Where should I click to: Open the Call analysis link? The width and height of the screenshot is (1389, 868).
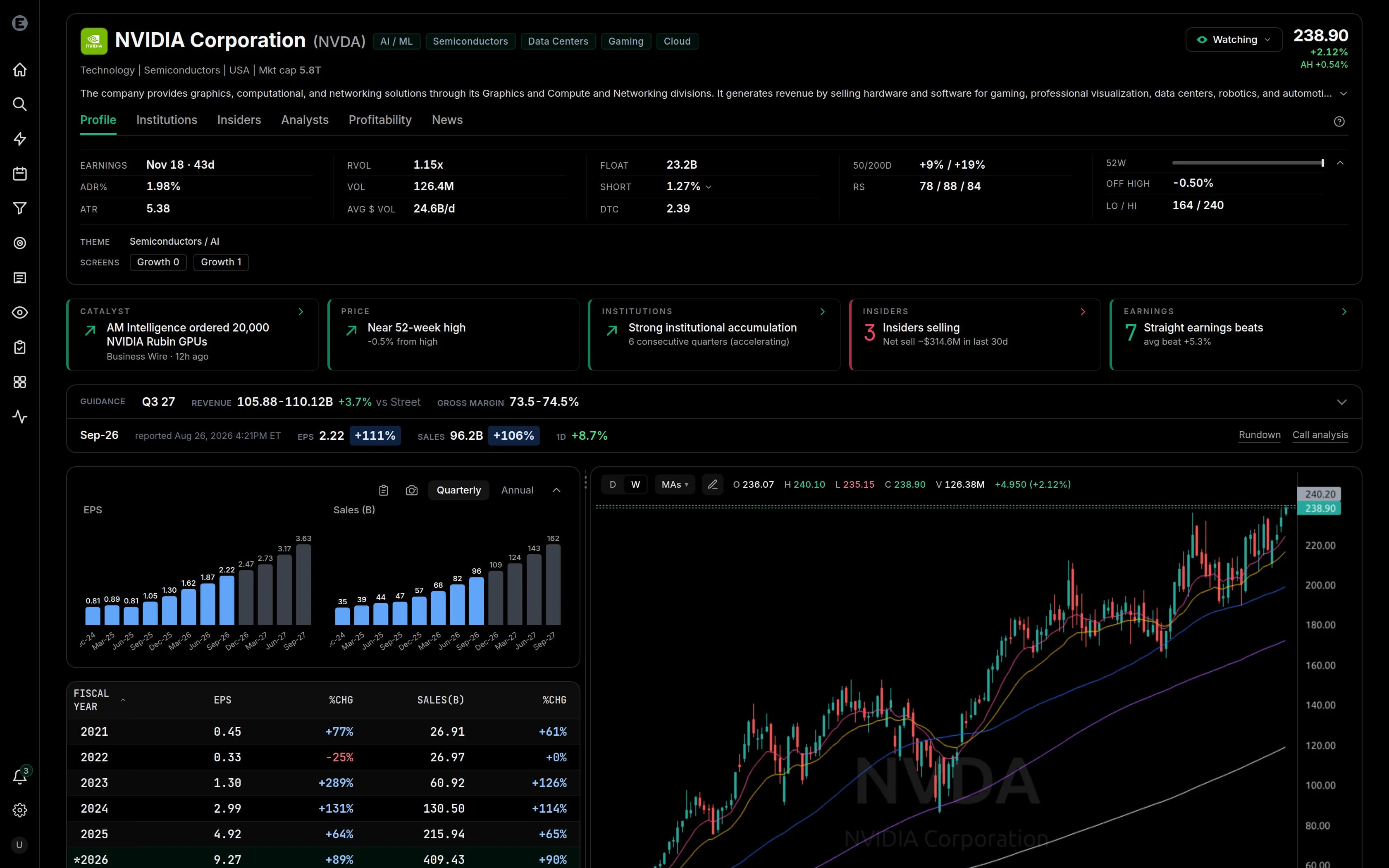click(x=1320, y=435)
